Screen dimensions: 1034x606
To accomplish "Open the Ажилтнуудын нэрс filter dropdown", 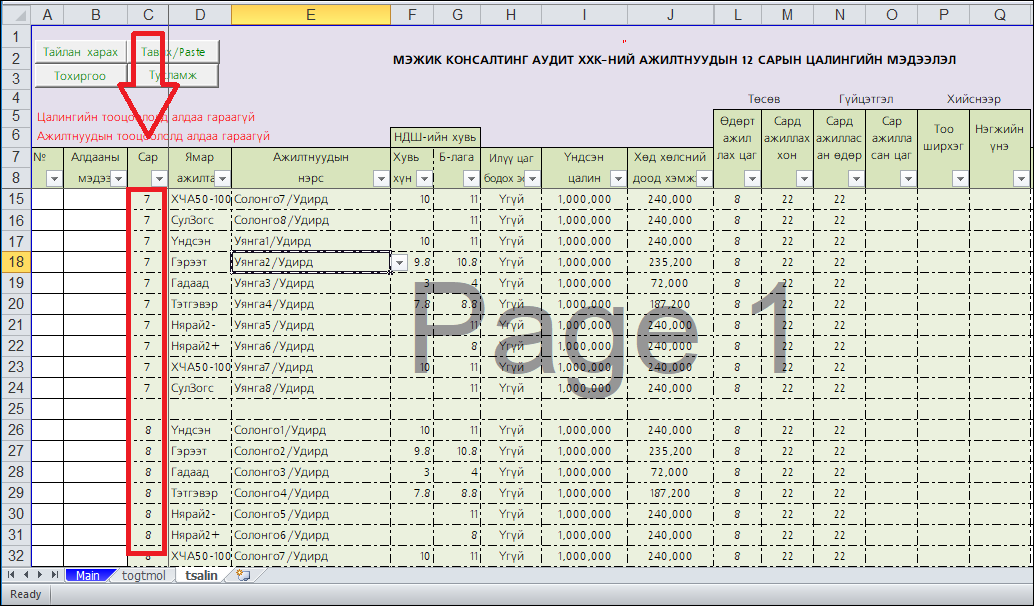I will coord(380,178).
